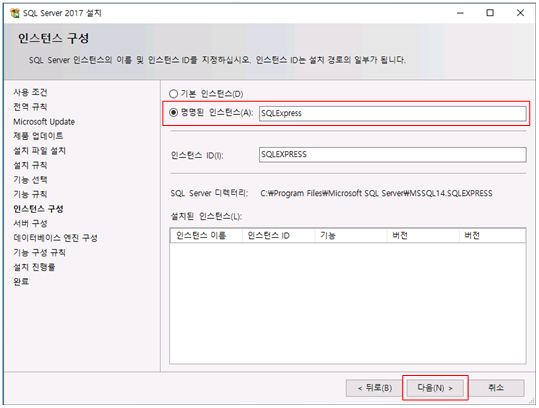Viewport: 539px width, 408px height.
Task: Select the 기능 구성 규칙 step in sidebar
Action: pyautogui.click(x=40, y=253)
